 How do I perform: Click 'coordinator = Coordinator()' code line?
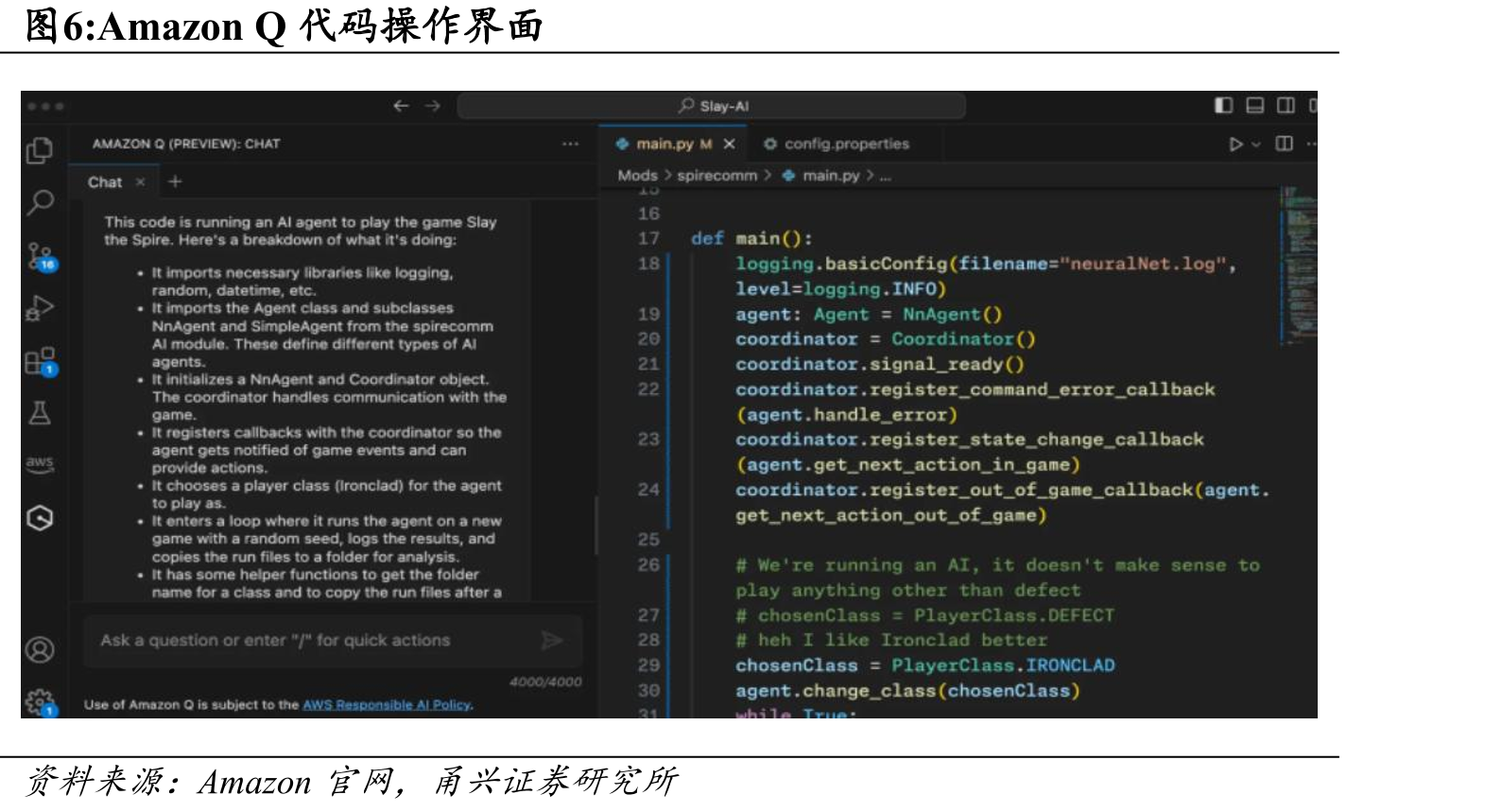(x=886, y=339)
